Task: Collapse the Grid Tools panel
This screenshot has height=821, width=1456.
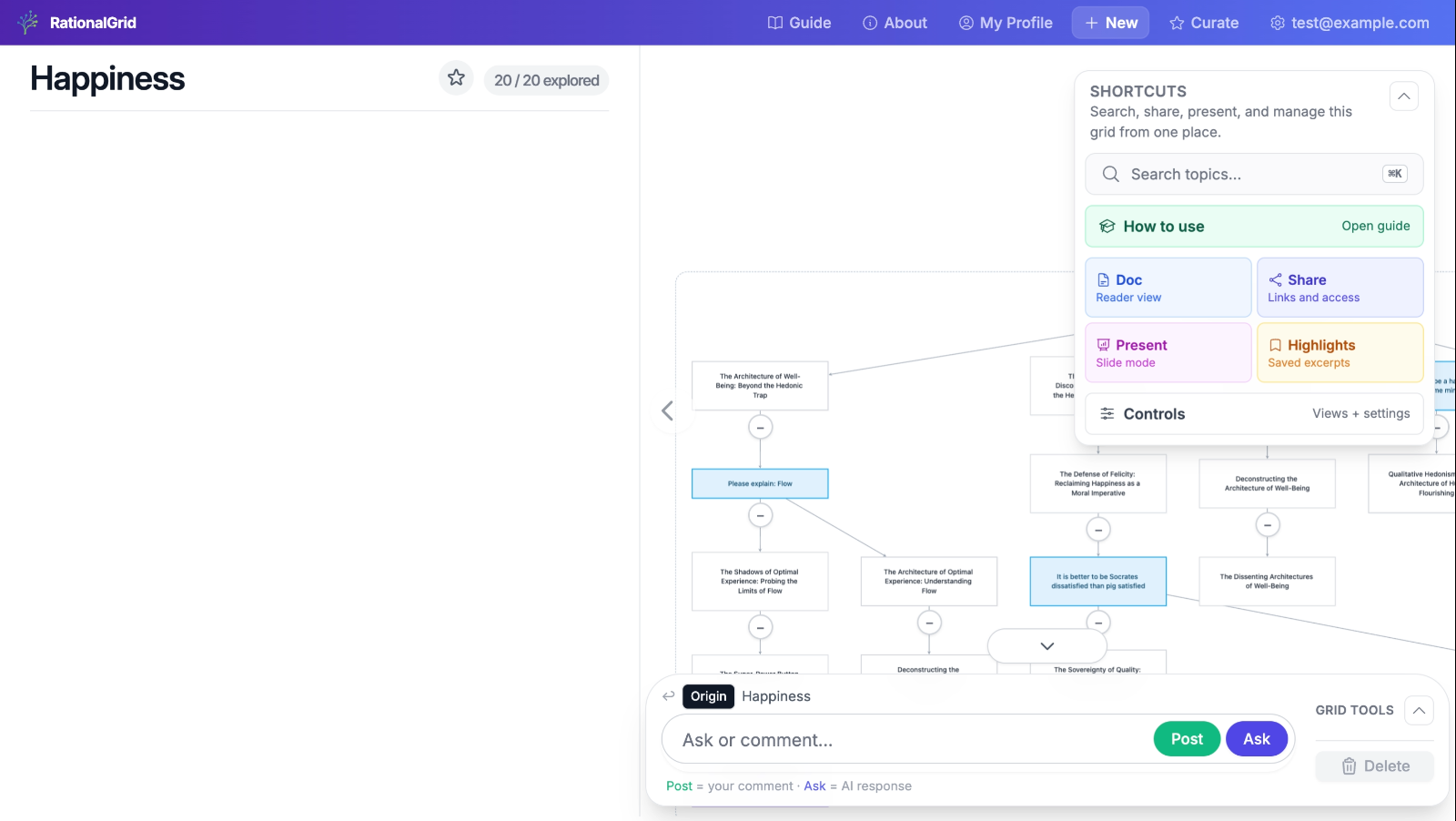Action: click(x=1419, y=711)
